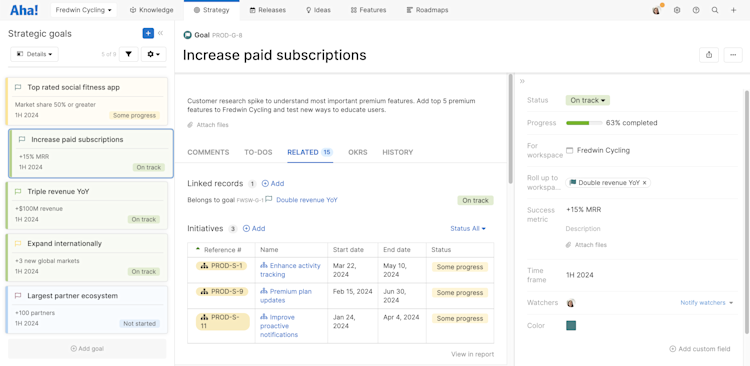The width and height of the screenshot is (750, 366).
Task: Click the goal title Increase paid subscriptions
Action: click(275, 55)
